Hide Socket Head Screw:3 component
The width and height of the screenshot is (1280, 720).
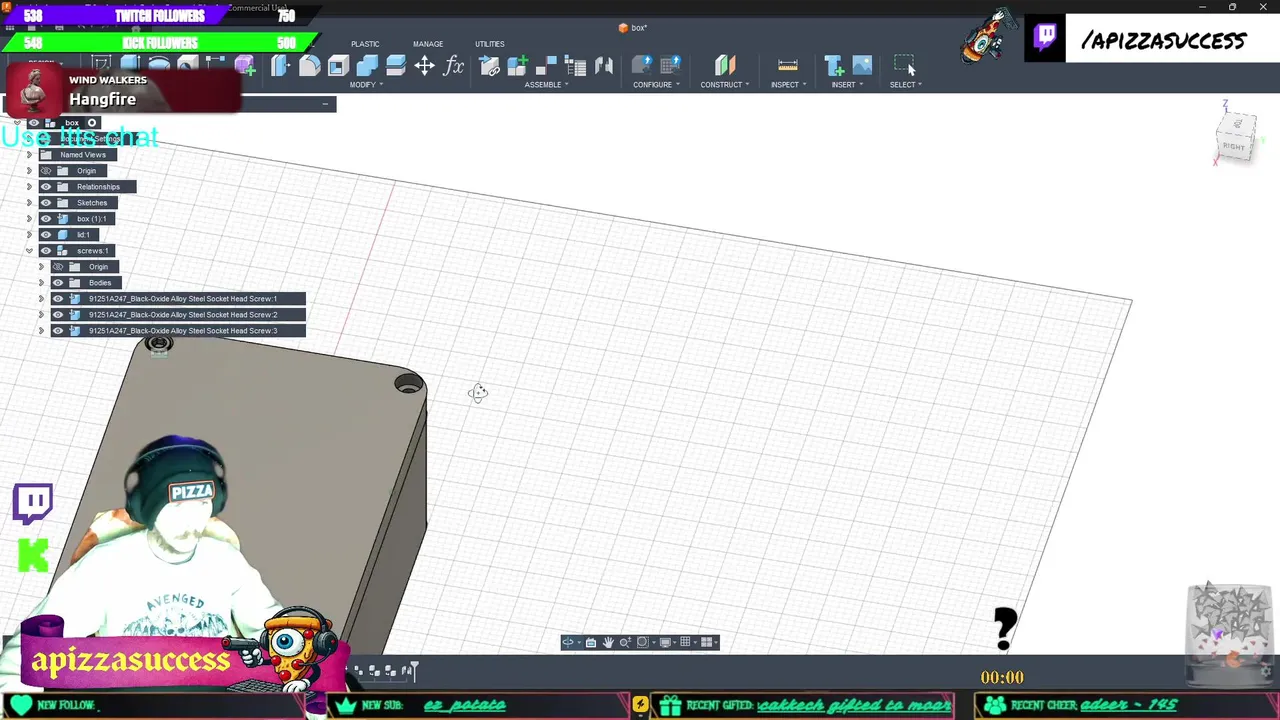[58, 331]
